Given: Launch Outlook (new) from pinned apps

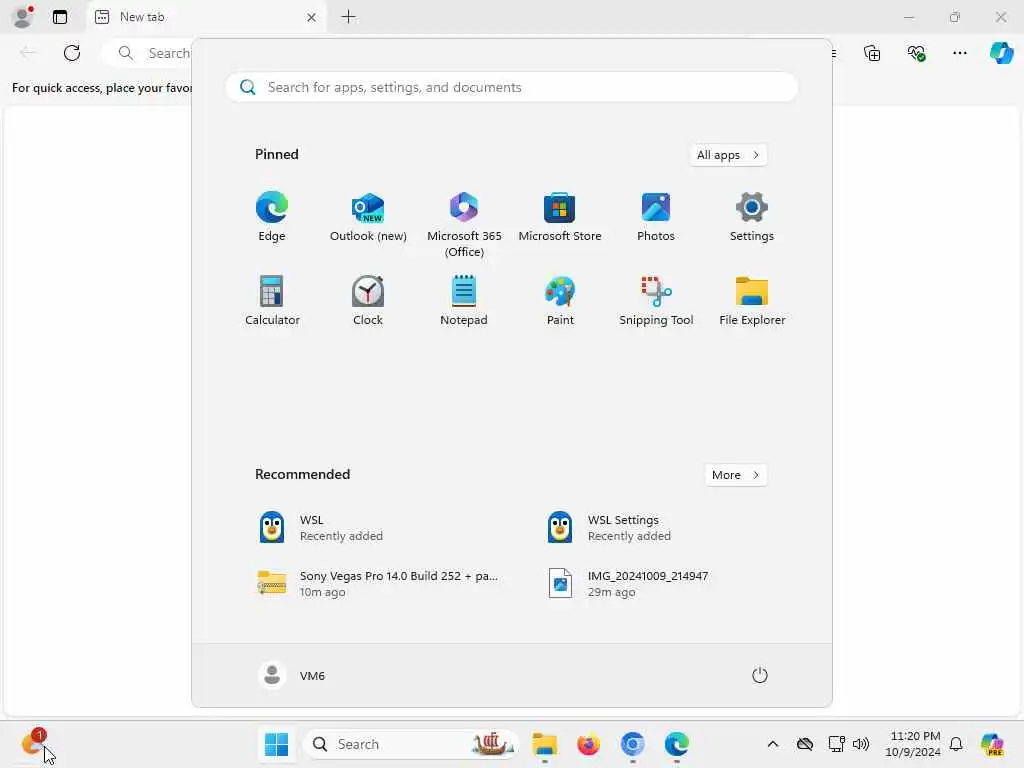Looking at the screenshot, I should (368, 217).
